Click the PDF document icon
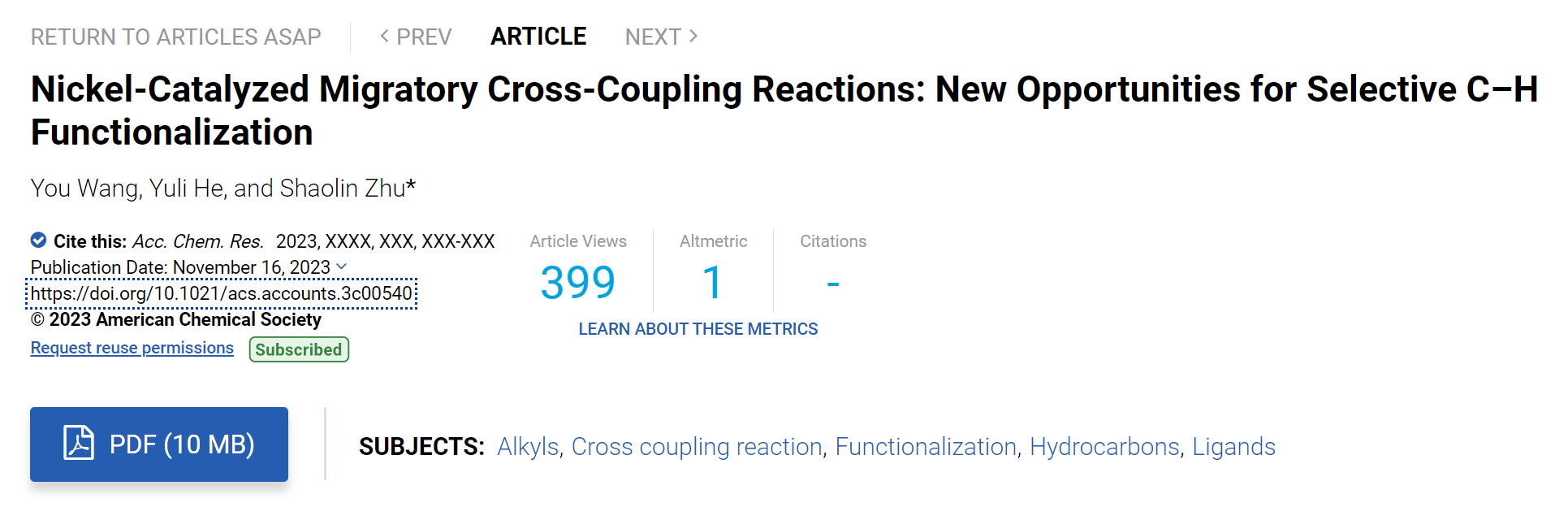This screenshot has height=507, width=1568. pyautogui.click(x=79, y=443)
